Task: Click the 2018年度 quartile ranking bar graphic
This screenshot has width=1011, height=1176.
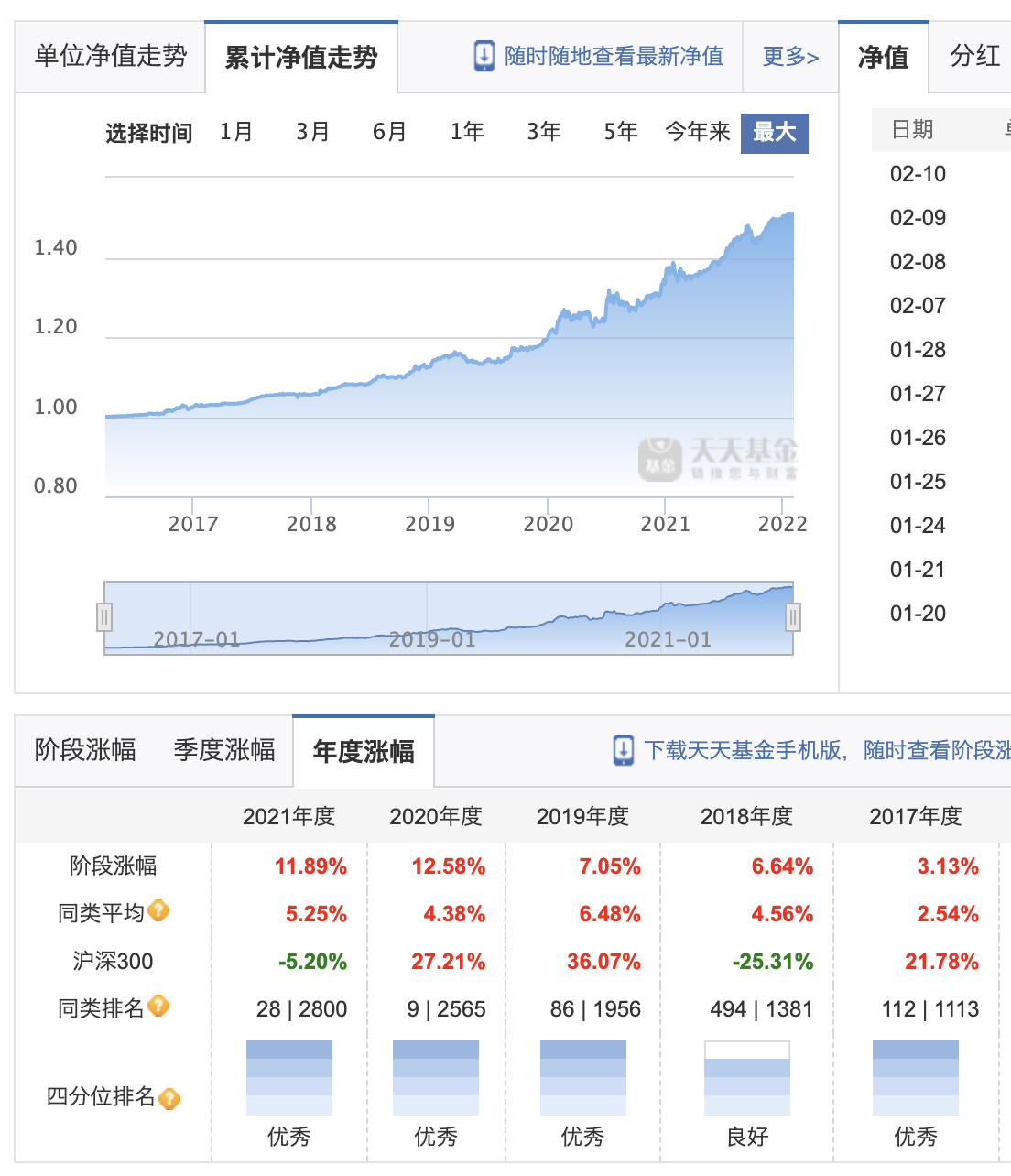Action: [746, 1077]
